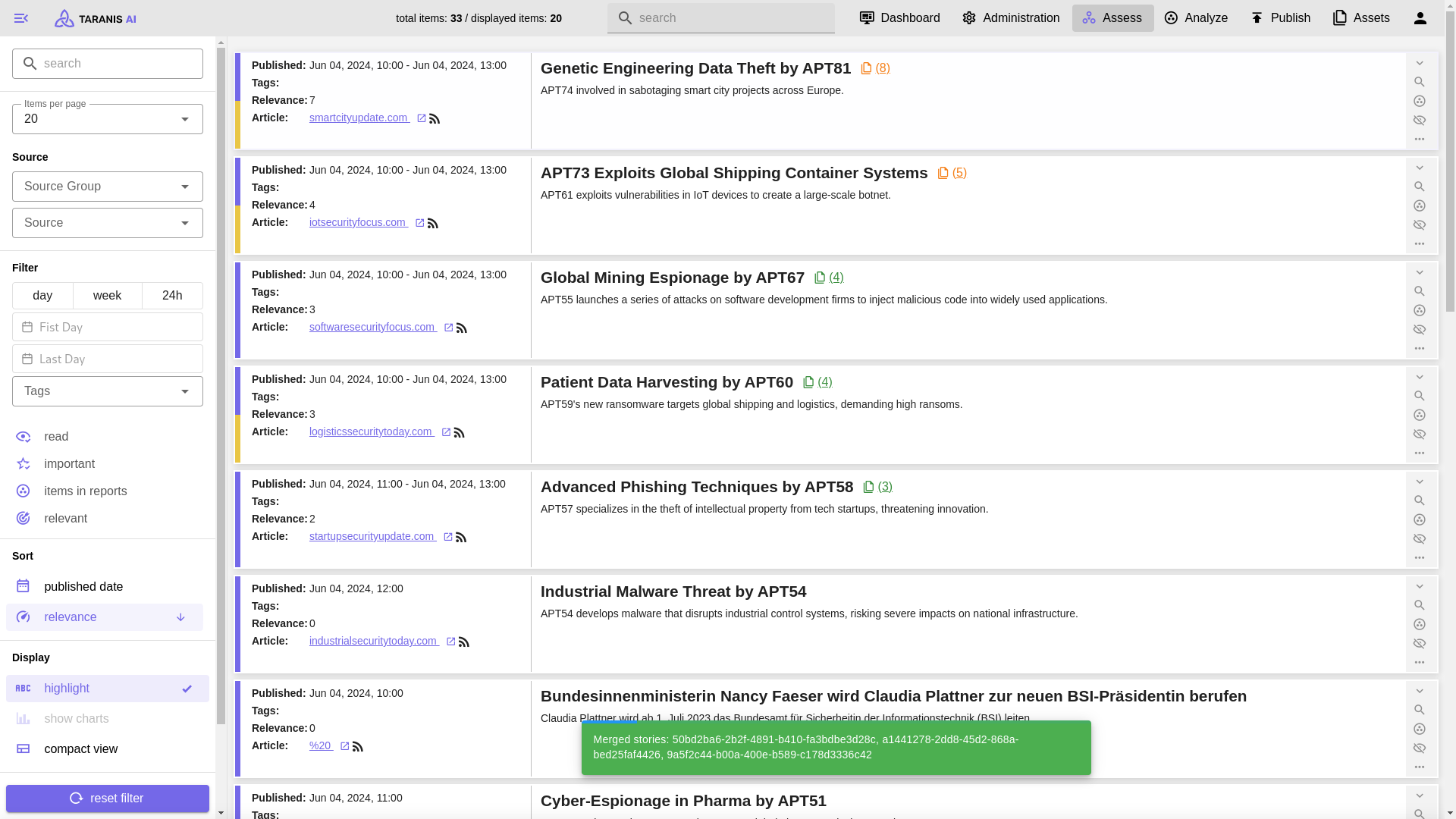
Task: Open the Dashboard tab
Action: [x=899, y=17]
